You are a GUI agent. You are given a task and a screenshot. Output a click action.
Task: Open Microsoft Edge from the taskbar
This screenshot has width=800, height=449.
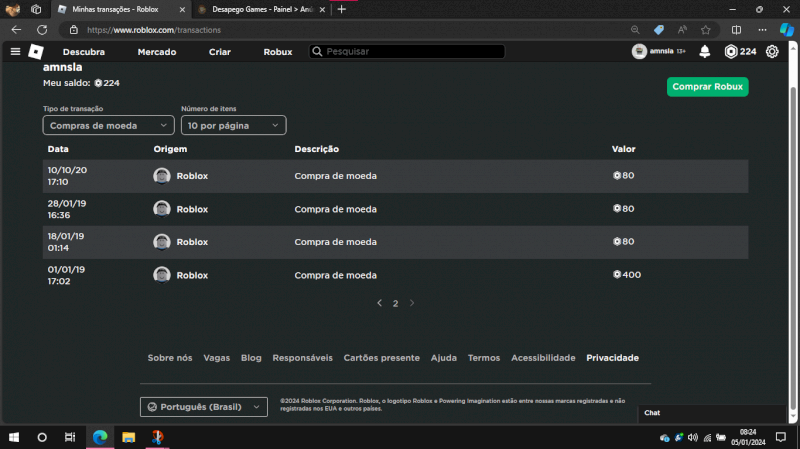tap(99, 437)
